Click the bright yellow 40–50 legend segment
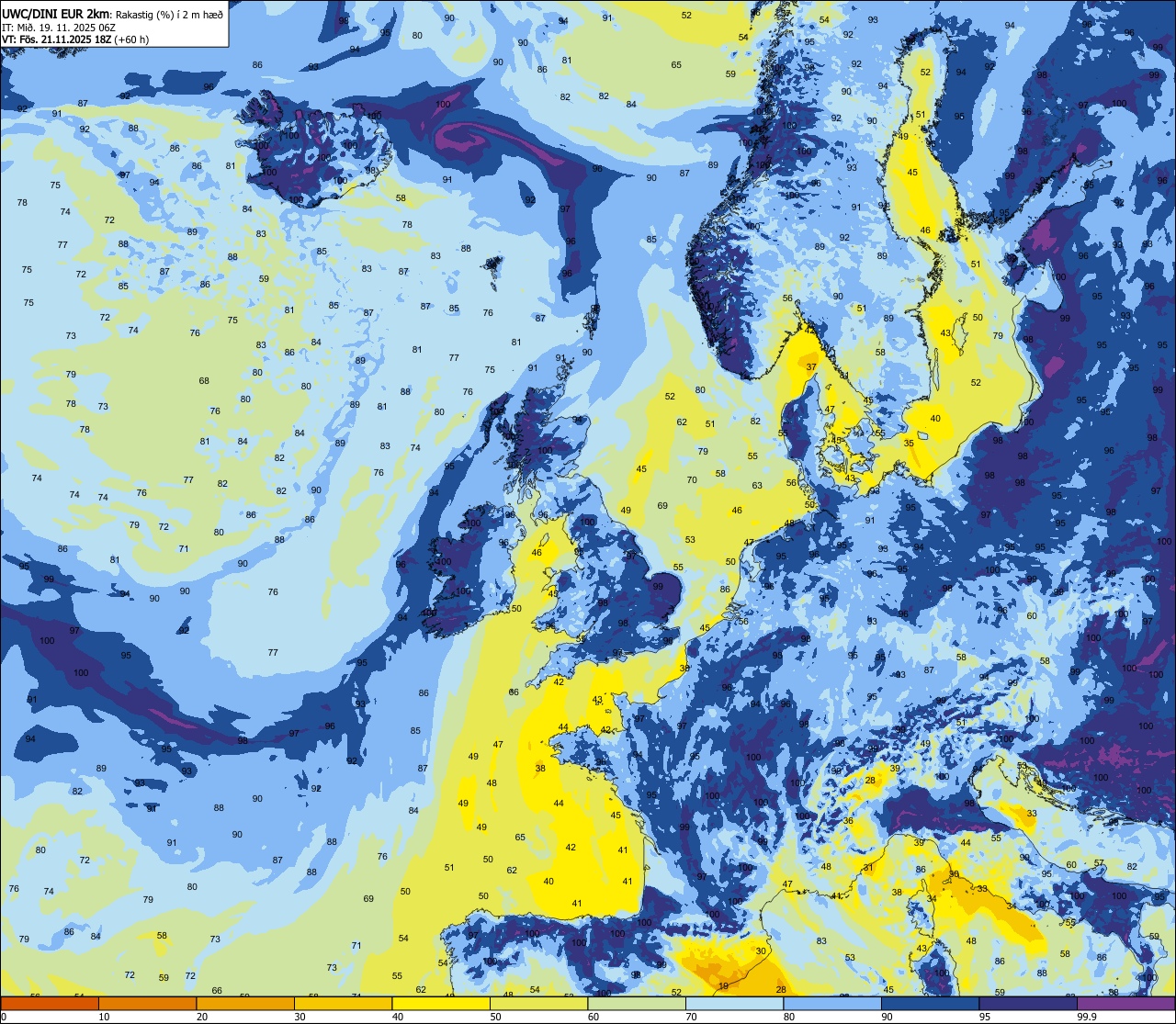The width and height of the screenshot is (1176, 1024). click(441, 1003)
